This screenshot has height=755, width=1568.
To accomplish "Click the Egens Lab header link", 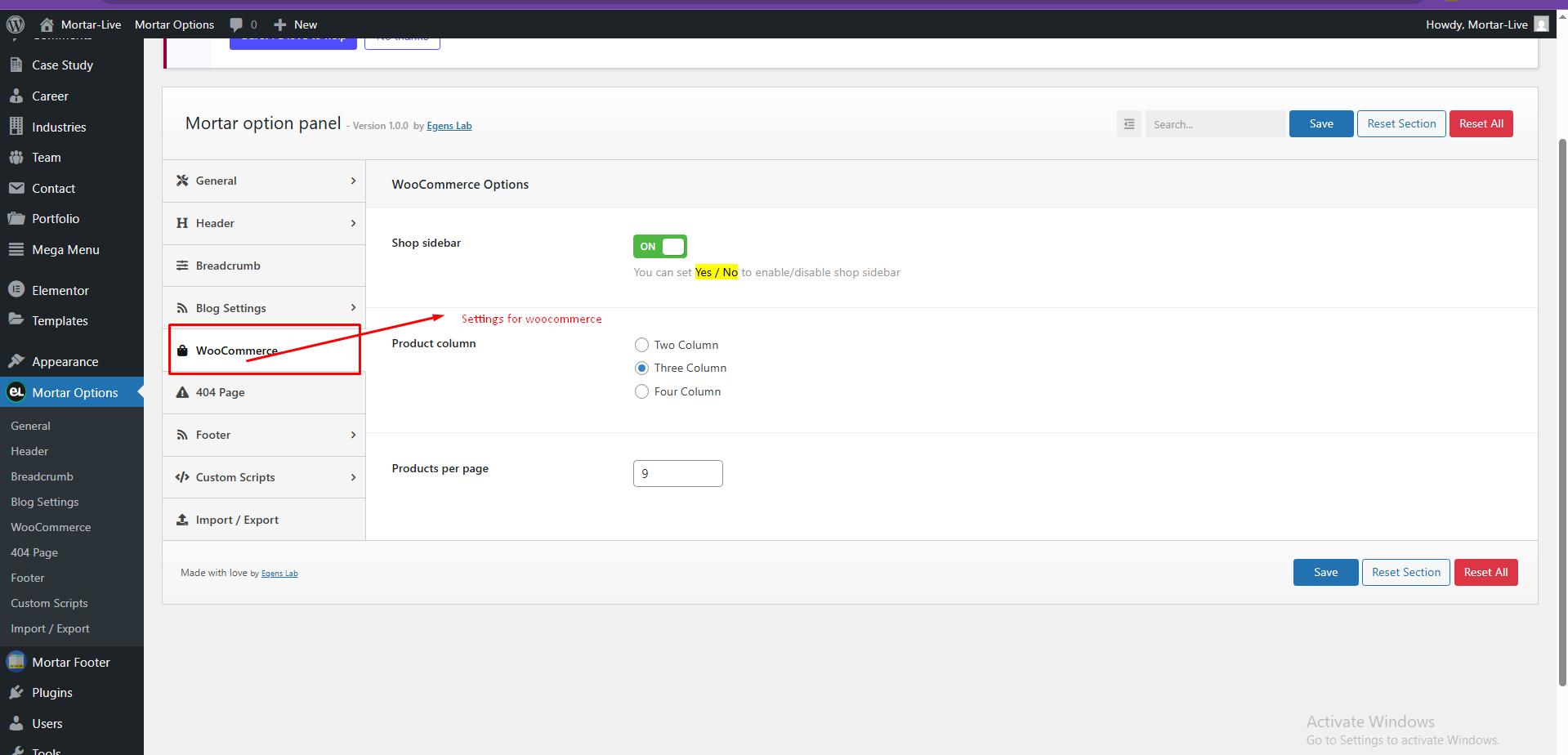I will click(x=449, y=126).
